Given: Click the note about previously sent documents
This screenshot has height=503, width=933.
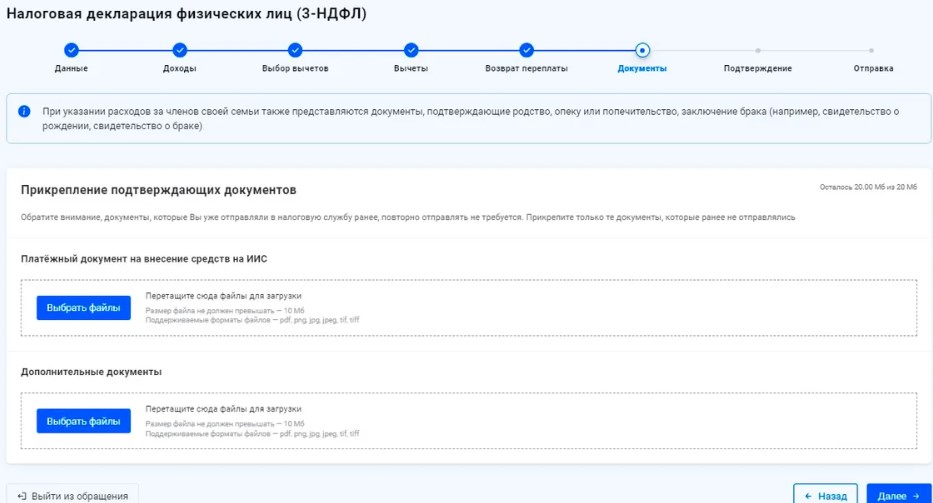Looking at the screenshot, I should pyautogui.click(x=408, y=217).
